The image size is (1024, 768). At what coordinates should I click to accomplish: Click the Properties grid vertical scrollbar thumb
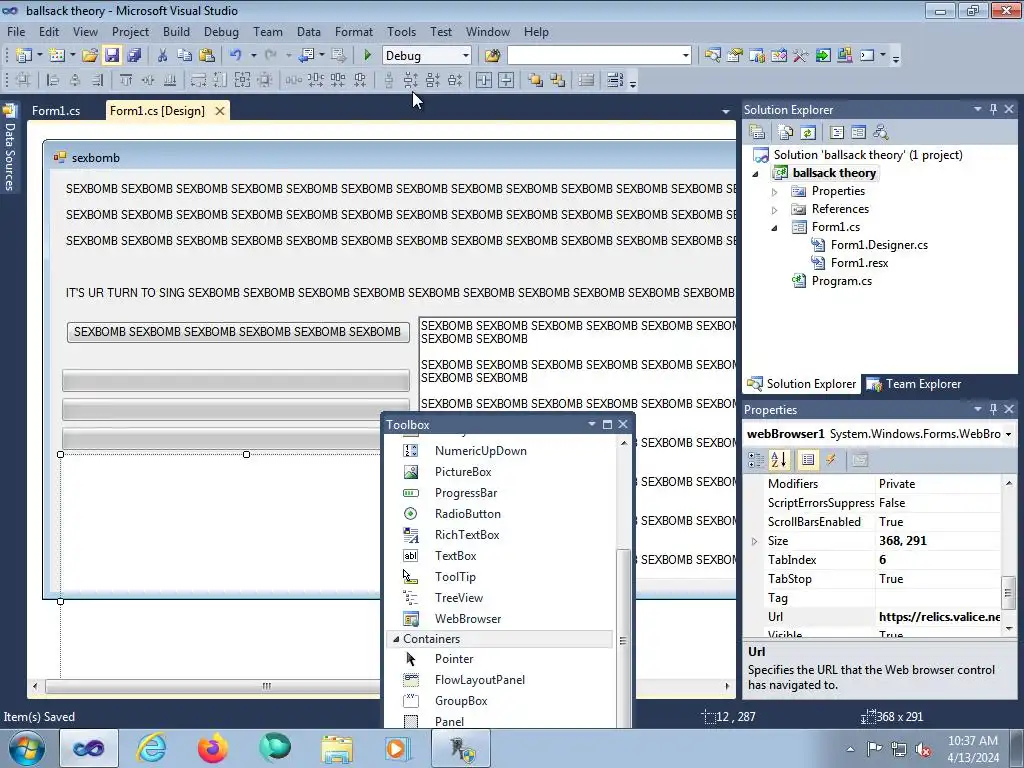1008,593
